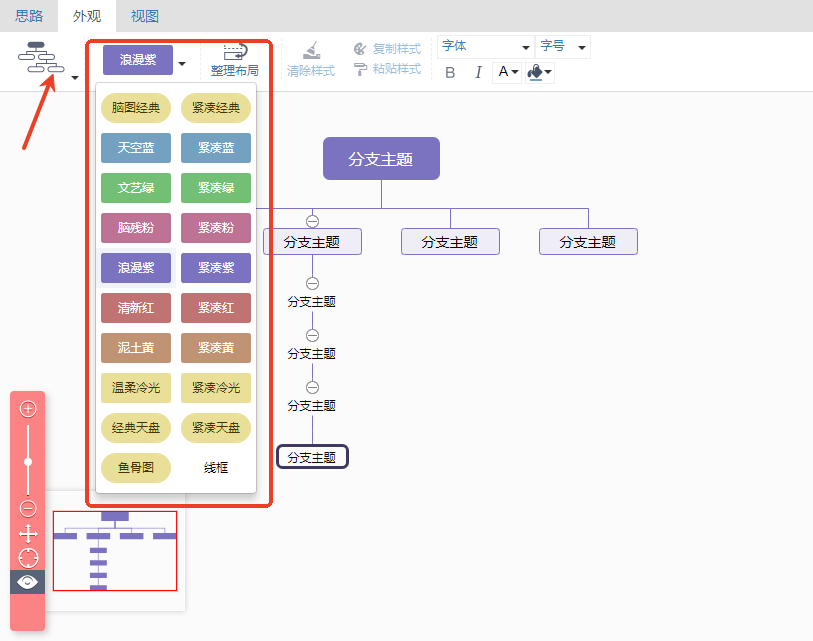Collapse the lowest branch circle toggle
The height and width of the screenshot is (641, 813).
click(312, 387)
